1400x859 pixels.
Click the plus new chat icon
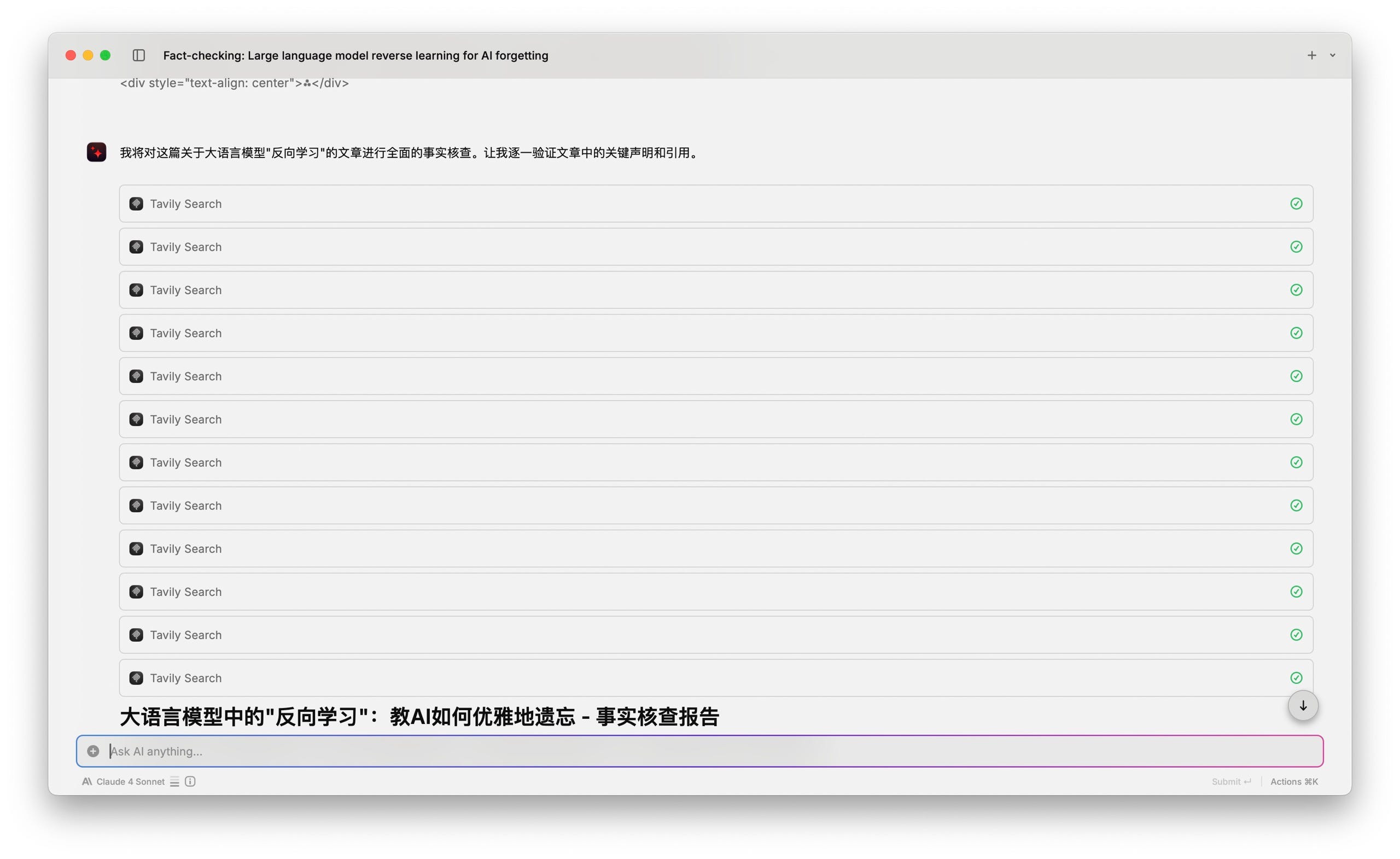1311,55
